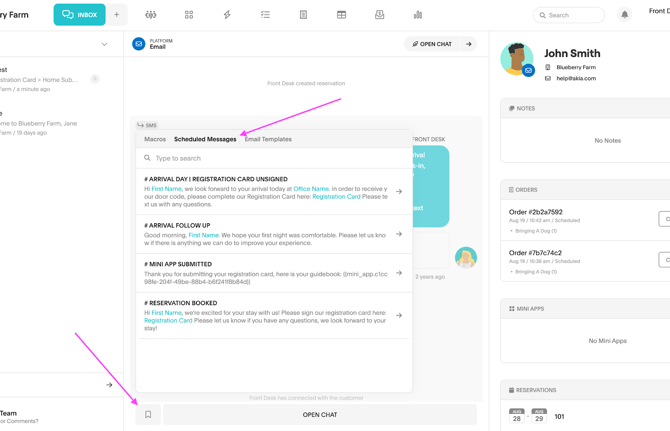Expand the Arrival Follow Up template arrow

pos(399,234)
